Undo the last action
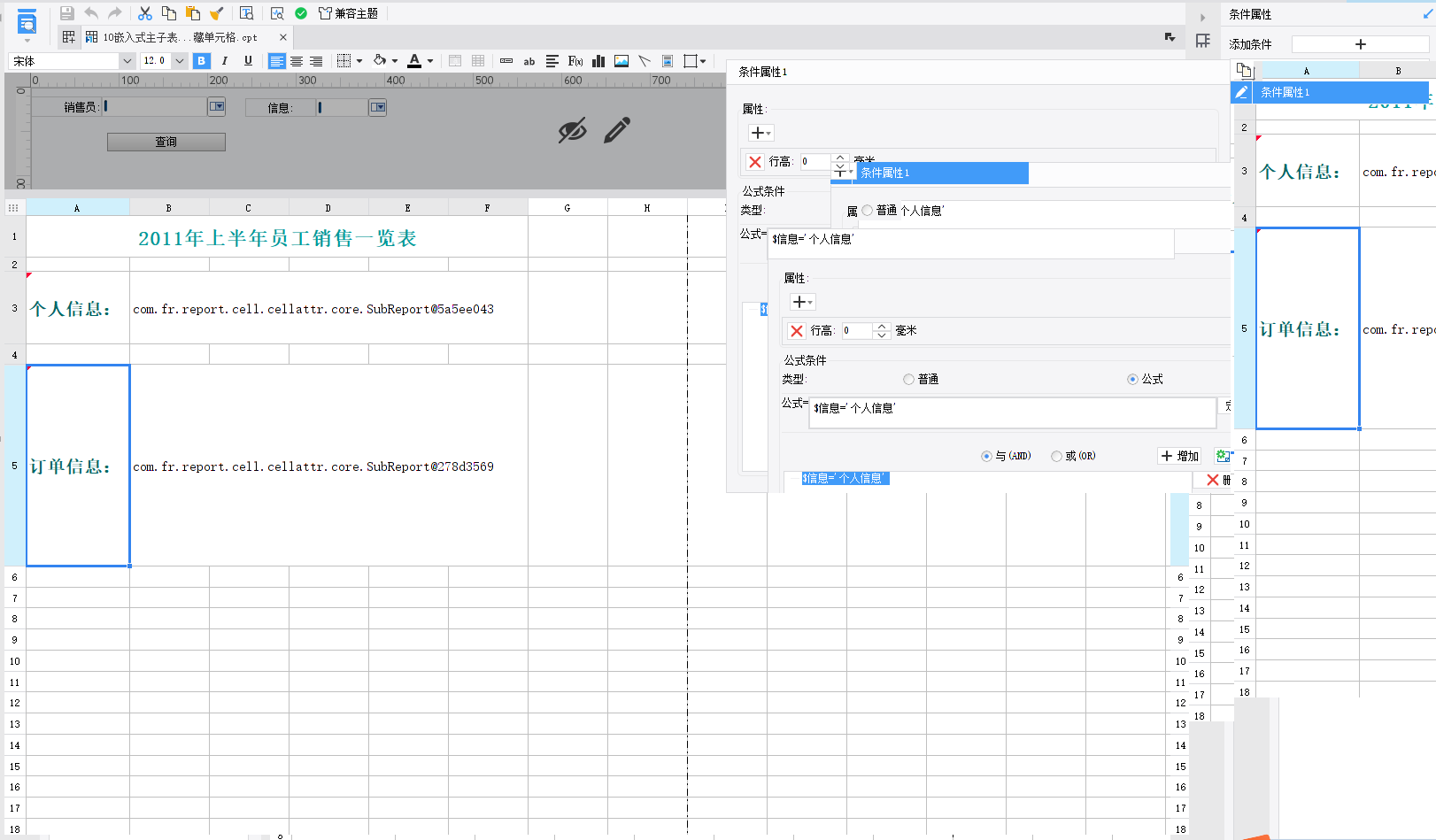 tap(90, 13)
